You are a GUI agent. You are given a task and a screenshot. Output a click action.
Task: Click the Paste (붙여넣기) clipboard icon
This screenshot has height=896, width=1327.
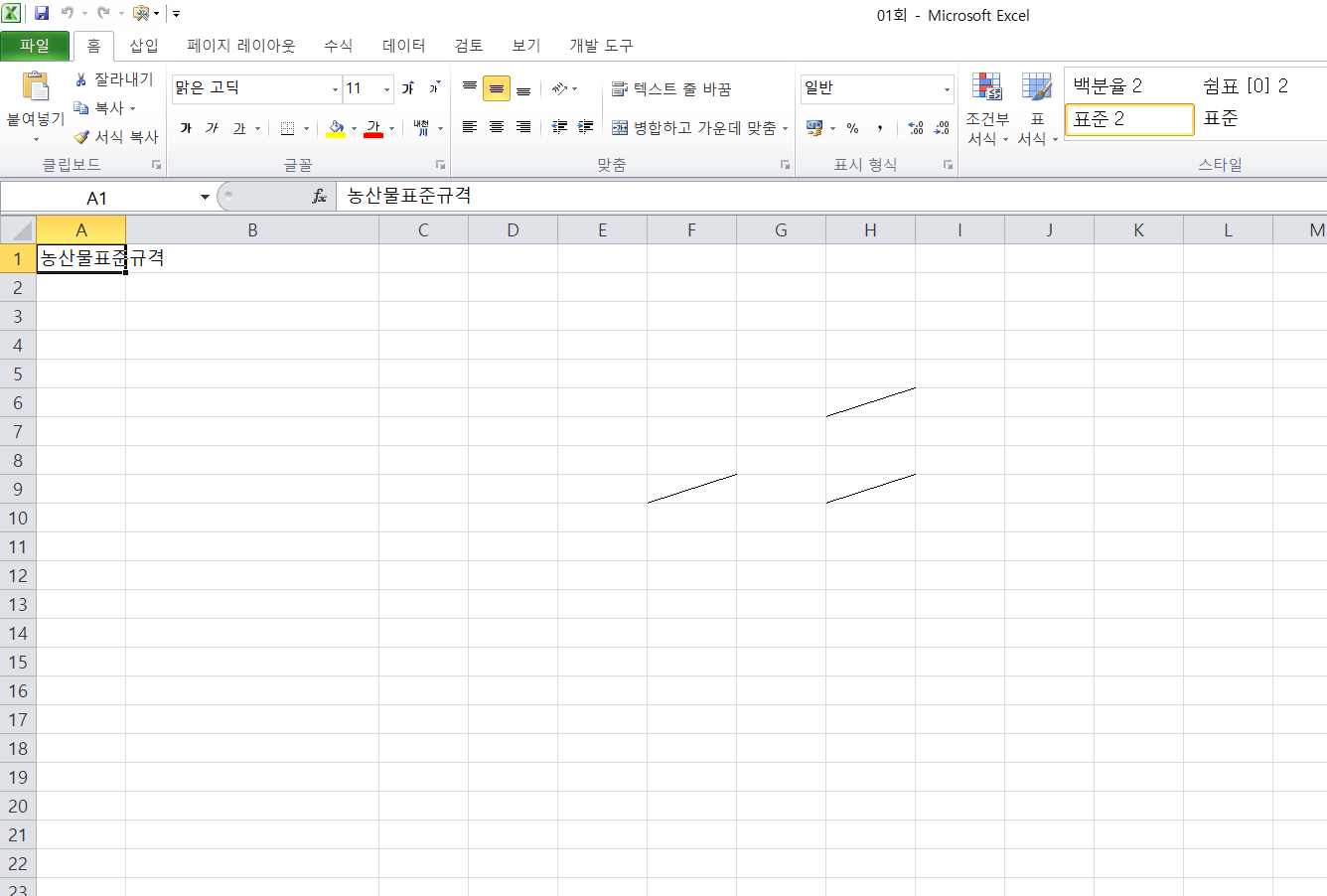click(36, 88)
